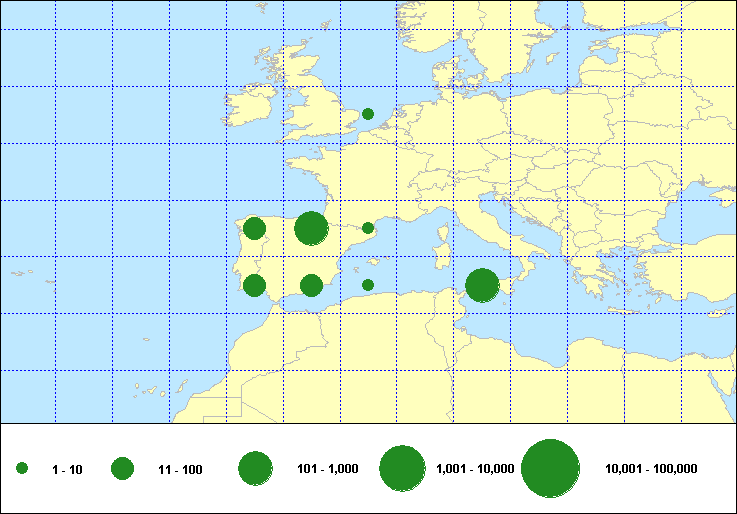Click the "1 - 10" legend label
Image resolution: width=737 pixels, height=514 pixels.
coord(67,469)
